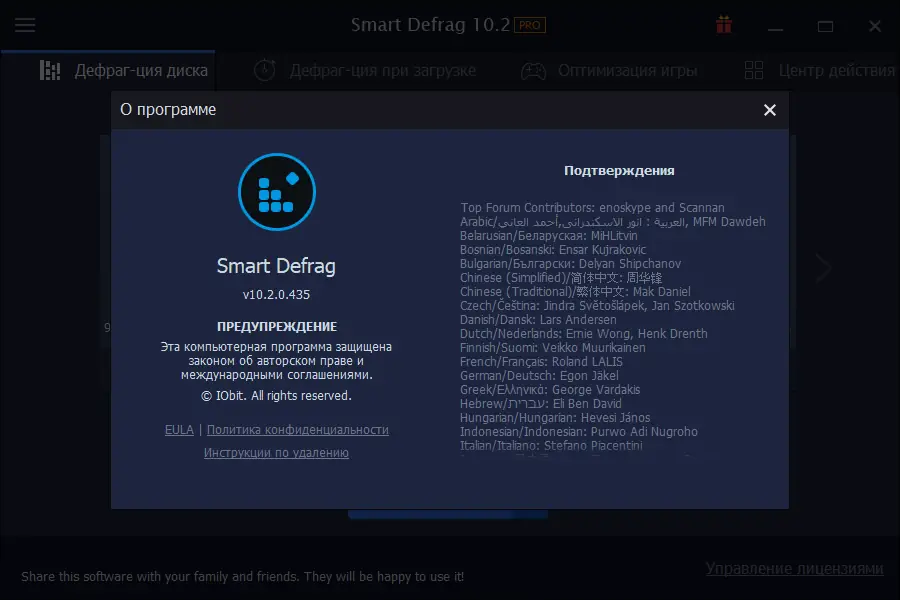Click the red gift promotion icon

[722, 26]
